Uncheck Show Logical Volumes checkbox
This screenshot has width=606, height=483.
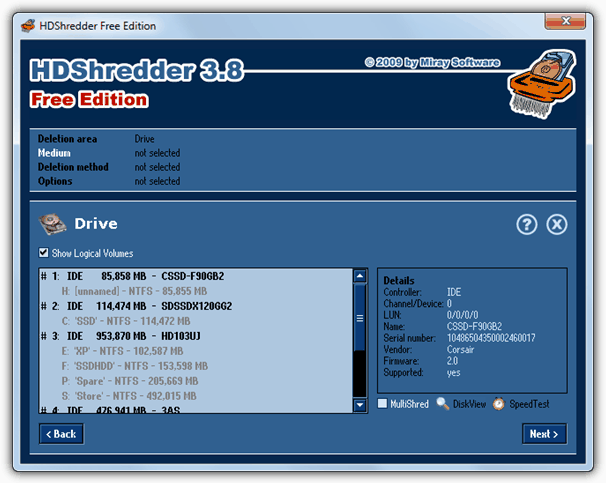43,253
